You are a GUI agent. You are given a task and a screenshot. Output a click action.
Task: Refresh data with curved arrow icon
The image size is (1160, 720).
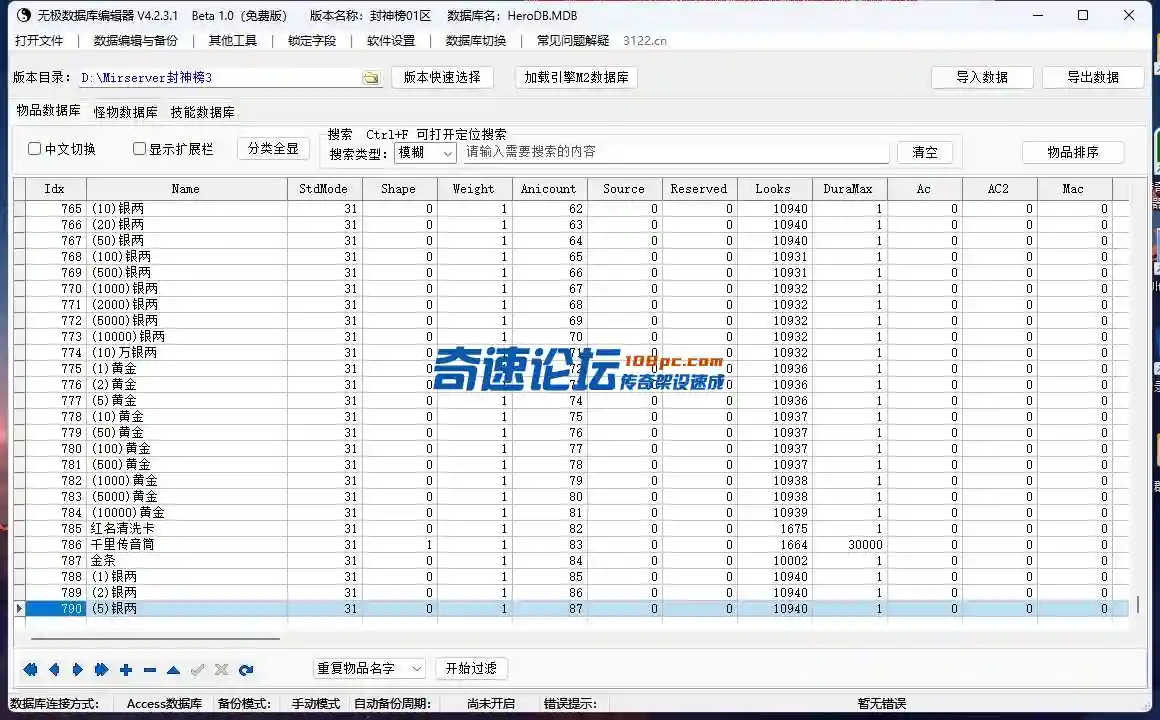[x=246, y=670]
